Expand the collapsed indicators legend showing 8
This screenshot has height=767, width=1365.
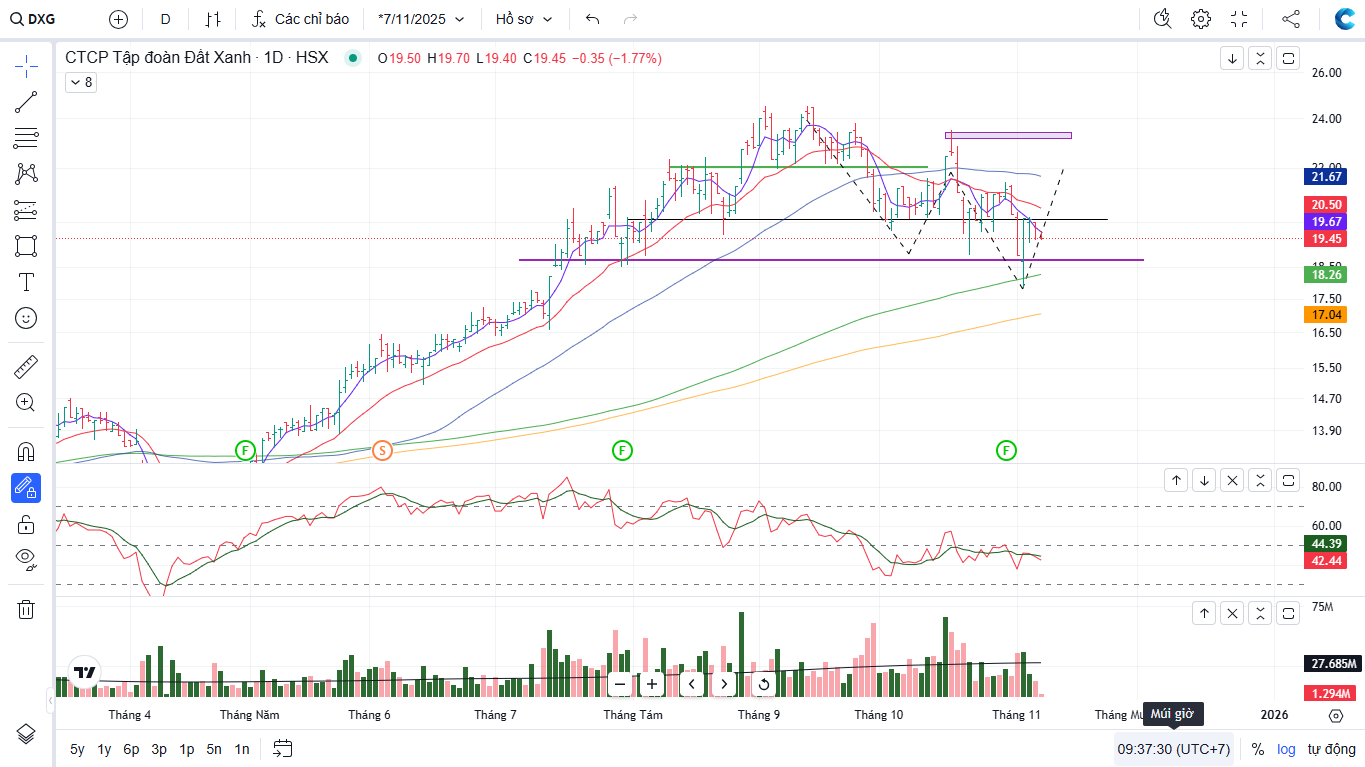tap(80, 83)
